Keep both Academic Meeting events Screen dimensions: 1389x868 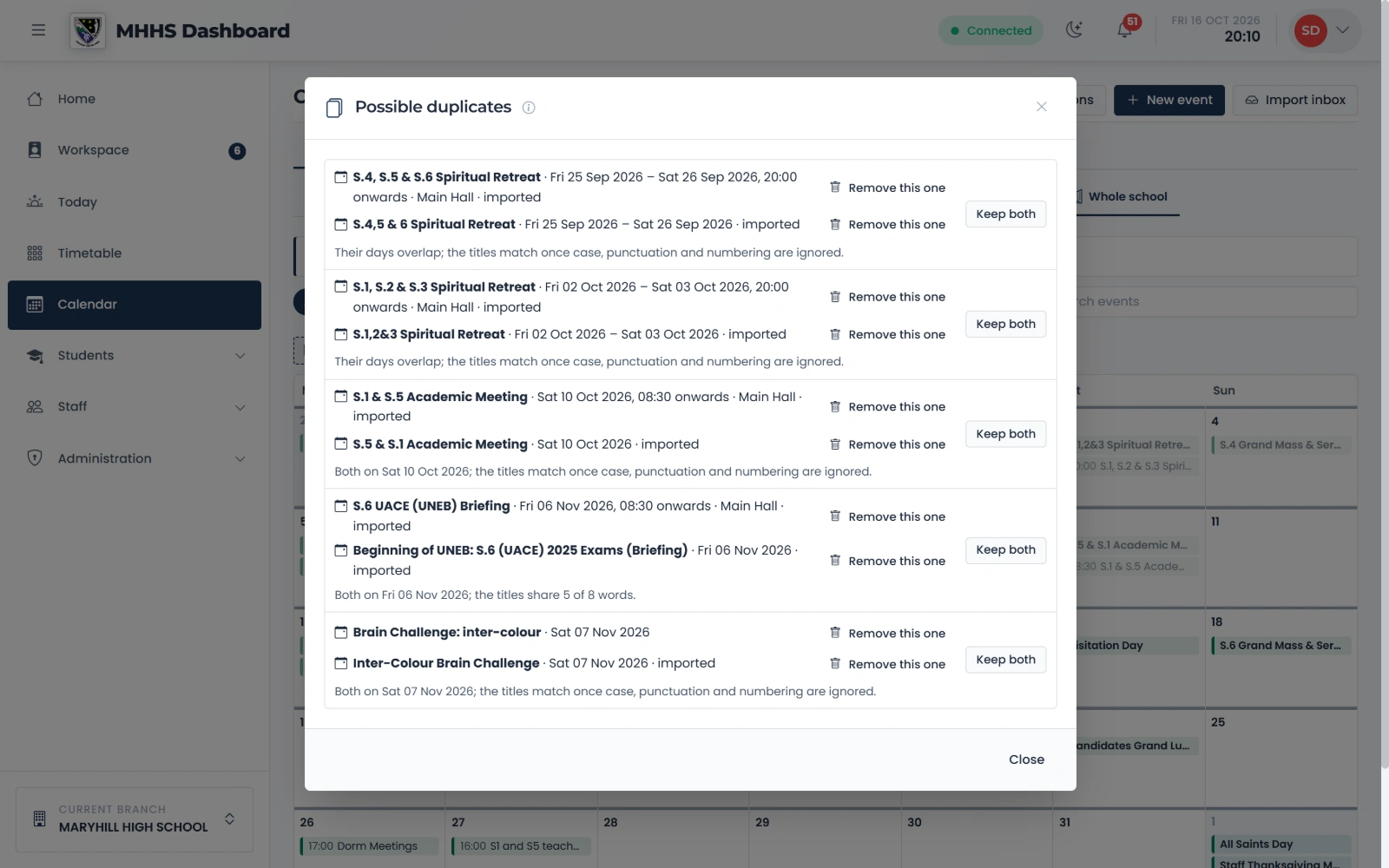[1005, 434]
